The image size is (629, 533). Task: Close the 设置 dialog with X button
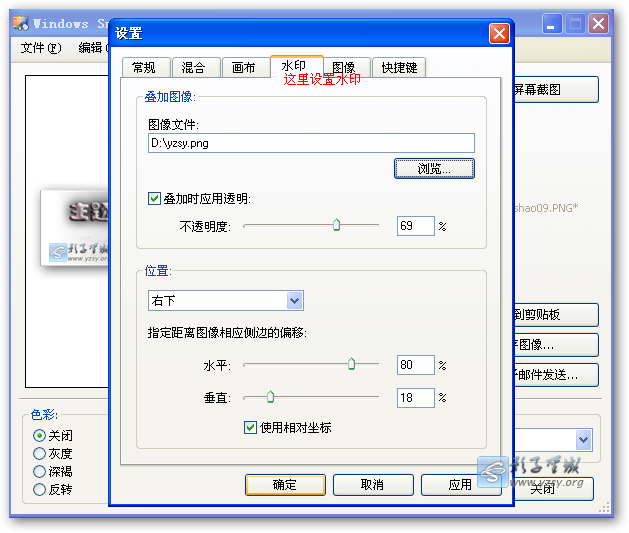[x=499, y=33]
